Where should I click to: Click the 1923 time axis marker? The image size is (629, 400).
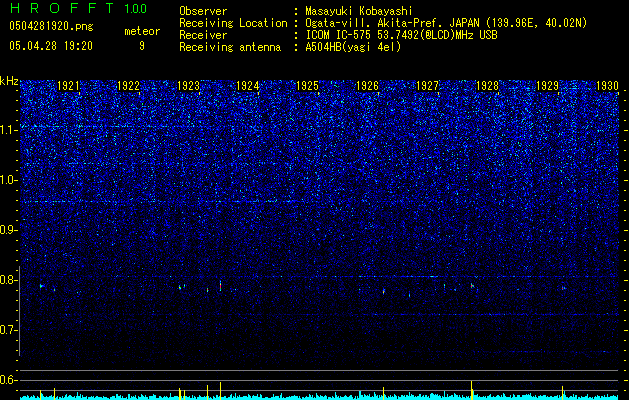[188, 86]
